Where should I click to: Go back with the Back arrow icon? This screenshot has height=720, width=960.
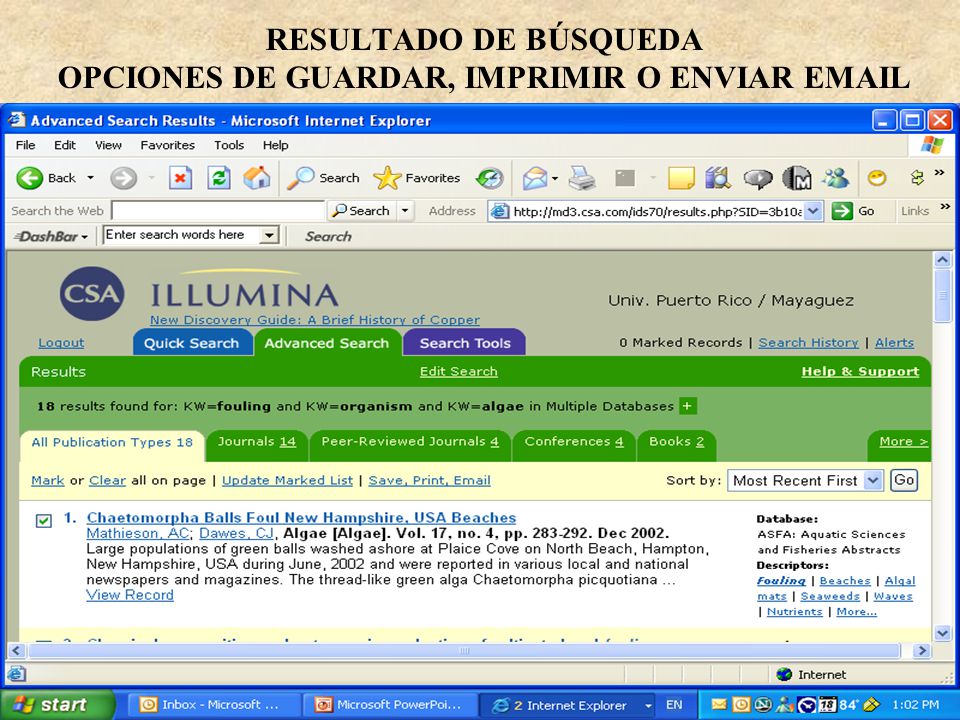29,178
